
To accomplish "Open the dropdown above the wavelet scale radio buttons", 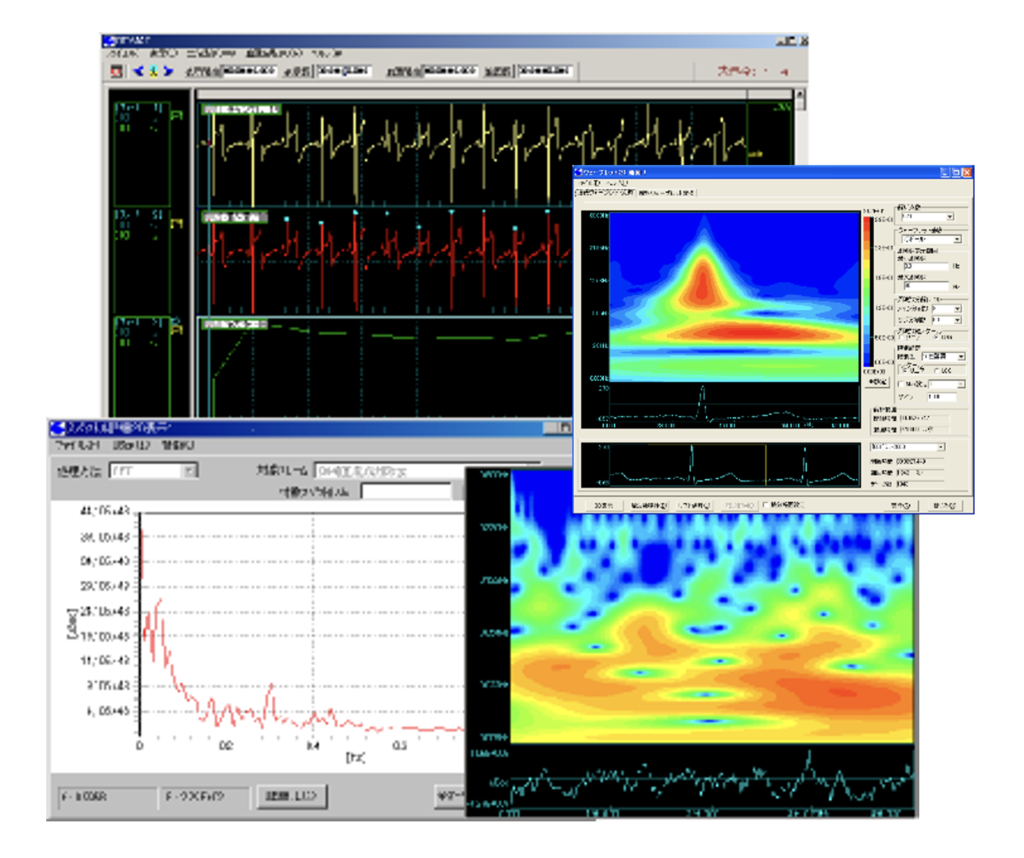I will point(944,357).
